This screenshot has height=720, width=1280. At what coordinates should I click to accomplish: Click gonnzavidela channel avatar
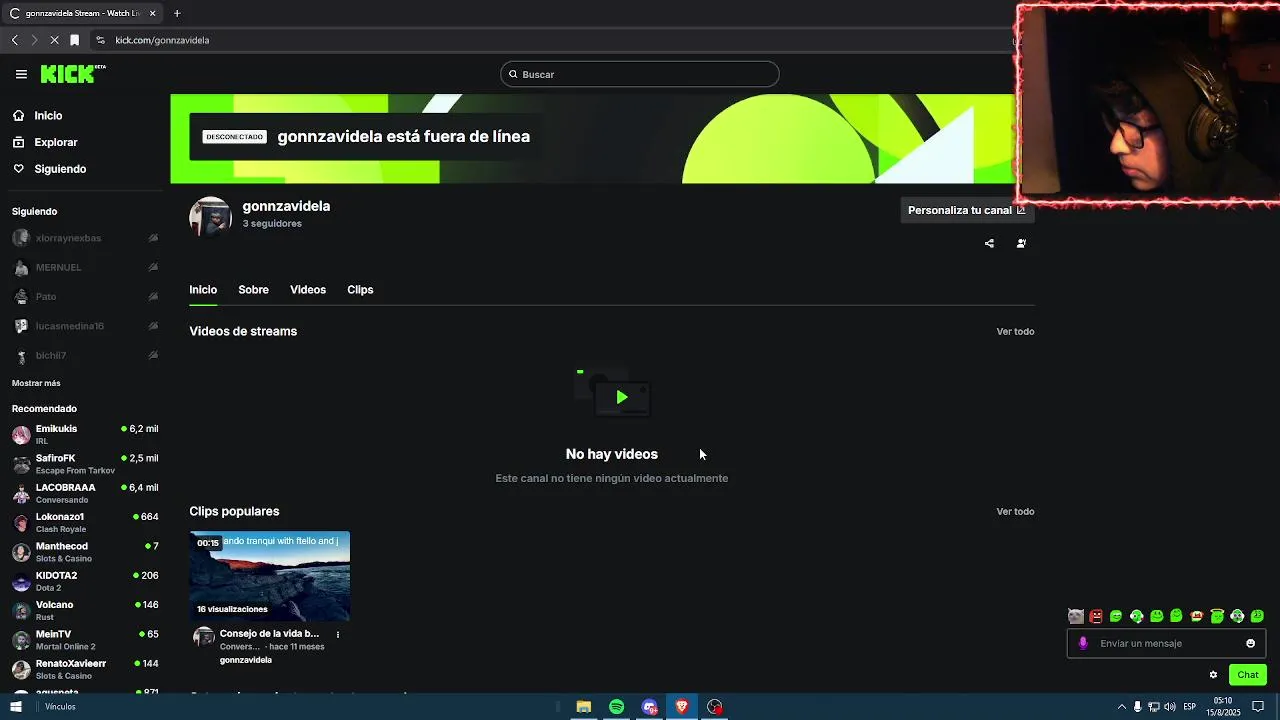click(x=210, y=217)
